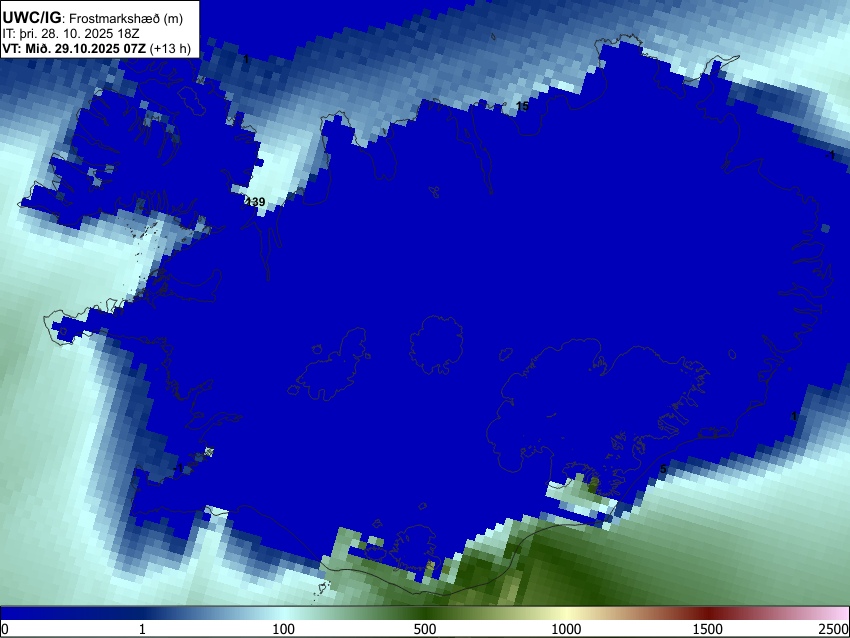Click the map value label 15
850x638 pixels.
pos(522,106)
